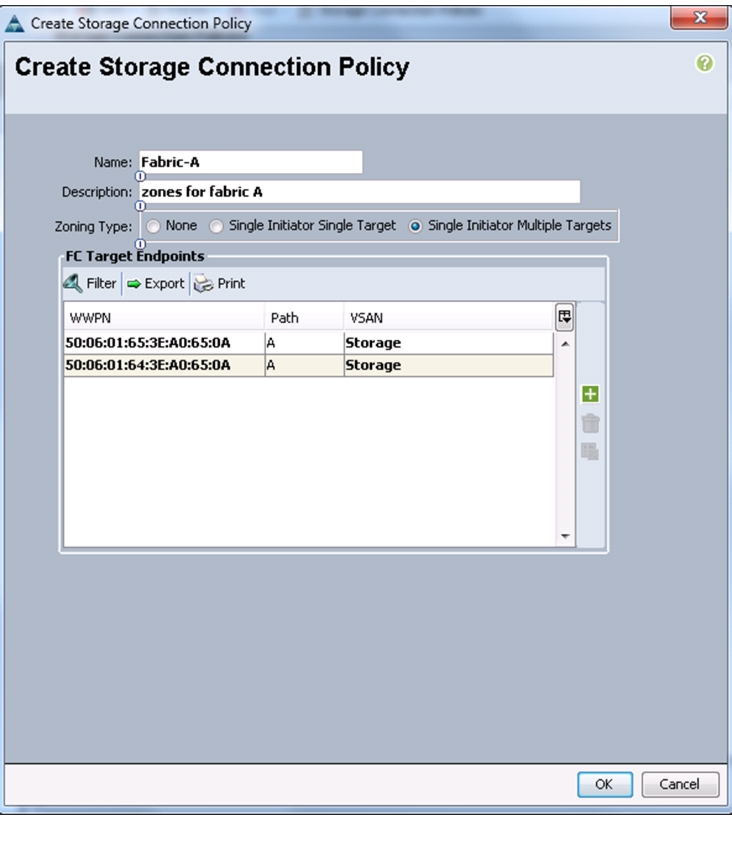
Task: Click the trash delete endpoint icon
Action: (x=590, y=423)
